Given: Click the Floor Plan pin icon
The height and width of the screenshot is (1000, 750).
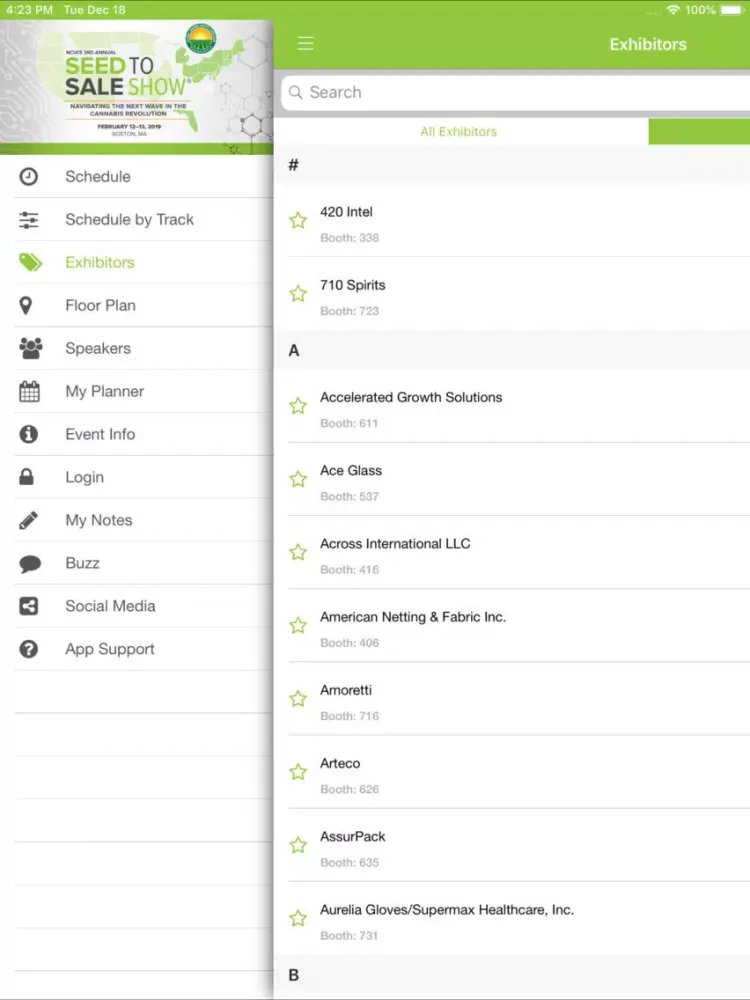Looking at the screenshot, I should tap(26, 305).
